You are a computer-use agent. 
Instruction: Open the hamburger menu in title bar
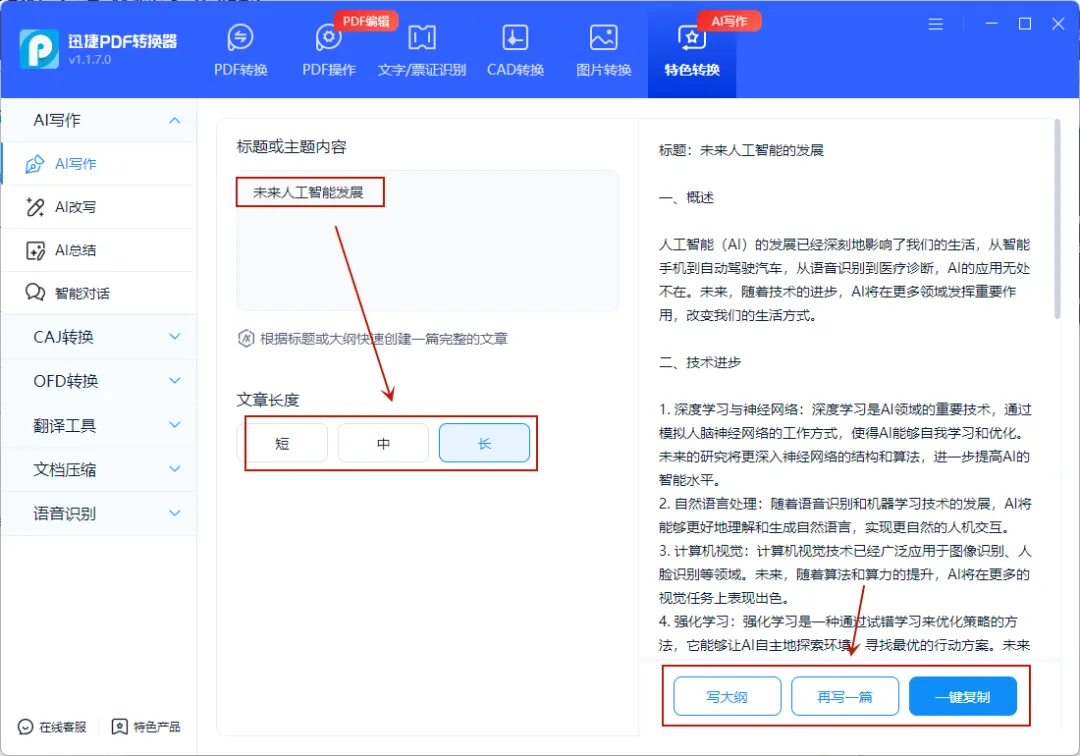click(935, 24)
